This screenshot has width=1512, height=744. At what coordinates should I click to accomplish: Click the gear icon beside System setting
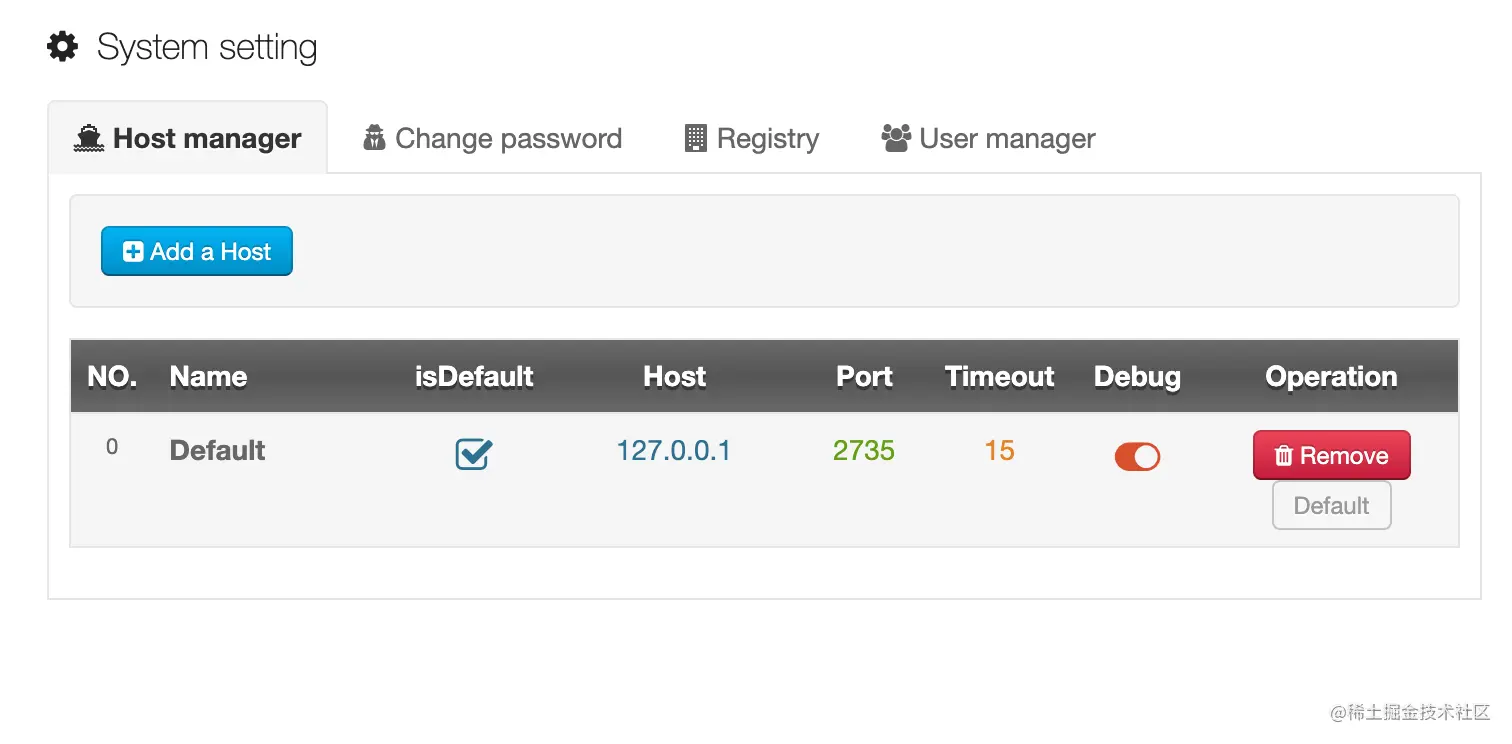click(x=62, y=47)
